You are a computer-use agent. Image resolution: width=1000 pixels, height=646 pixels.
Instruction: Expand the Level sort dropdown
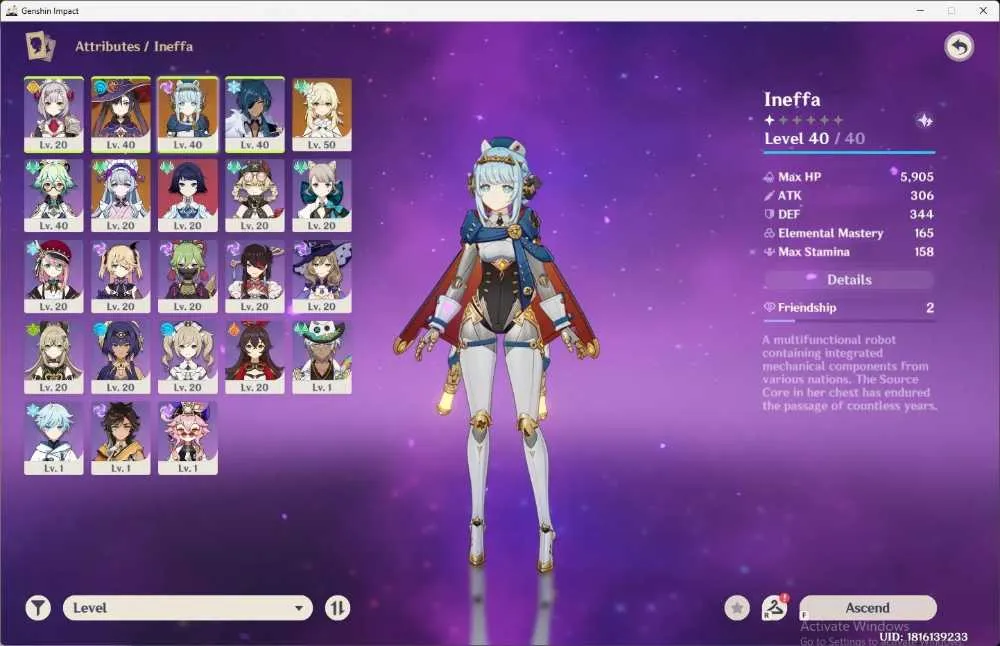coord(188,608)
